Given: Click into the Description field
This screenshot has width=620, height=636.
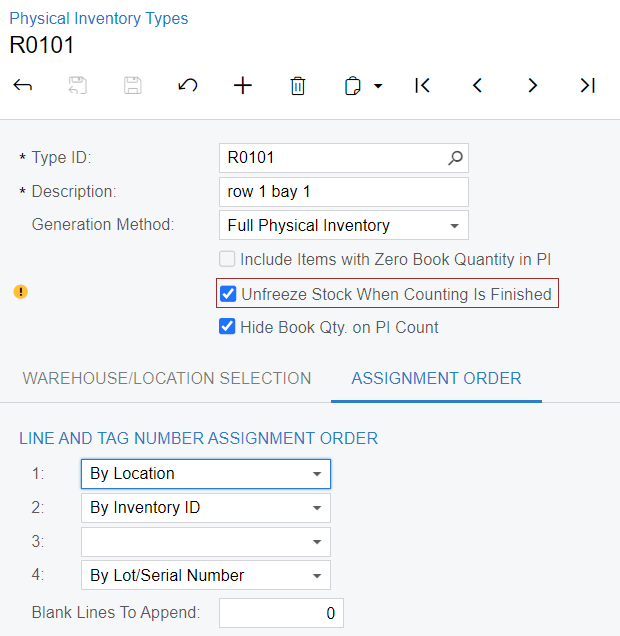Looking at the screenshot, I should (x=344, y=192).
